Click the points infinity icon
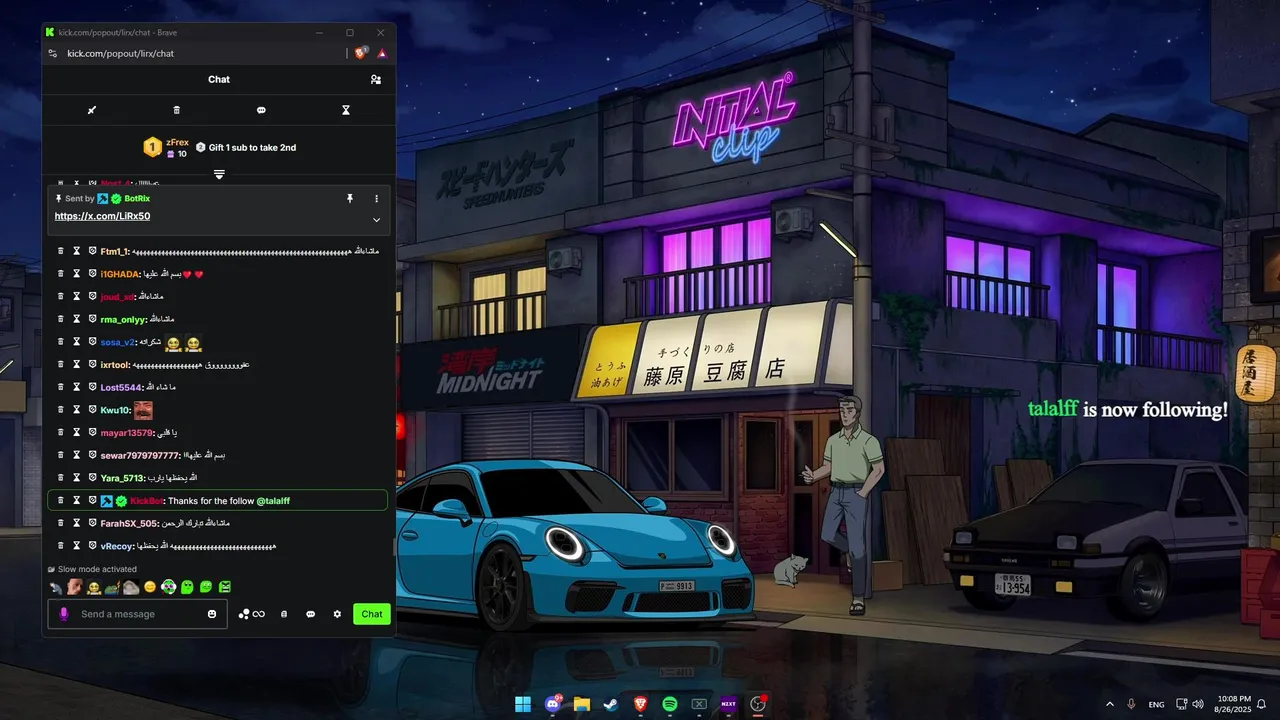 (252, 614)
